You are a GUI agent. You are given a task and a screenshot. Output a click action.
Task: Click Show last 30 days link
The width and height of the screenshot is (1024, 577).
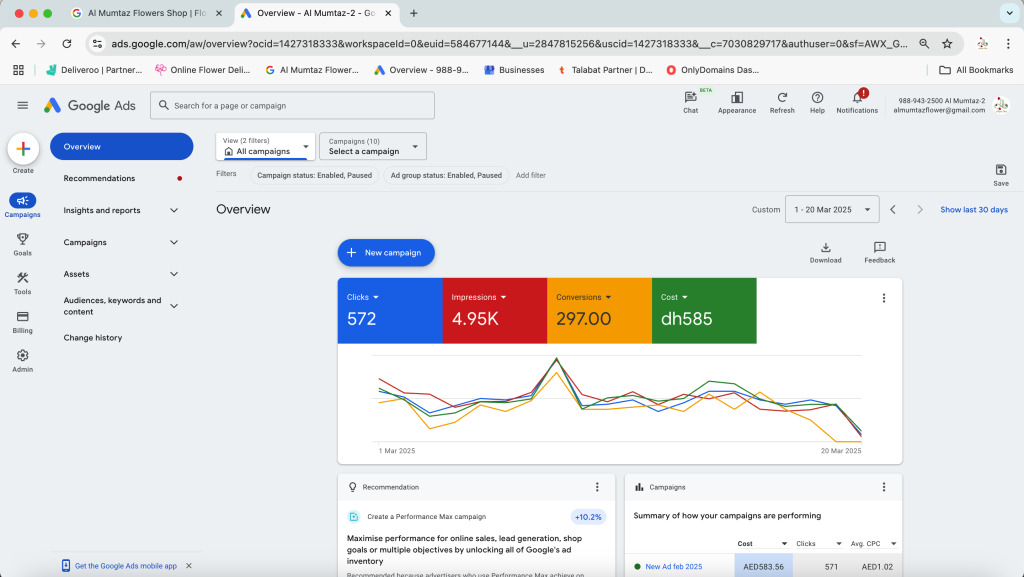click(x=974, y=210)
